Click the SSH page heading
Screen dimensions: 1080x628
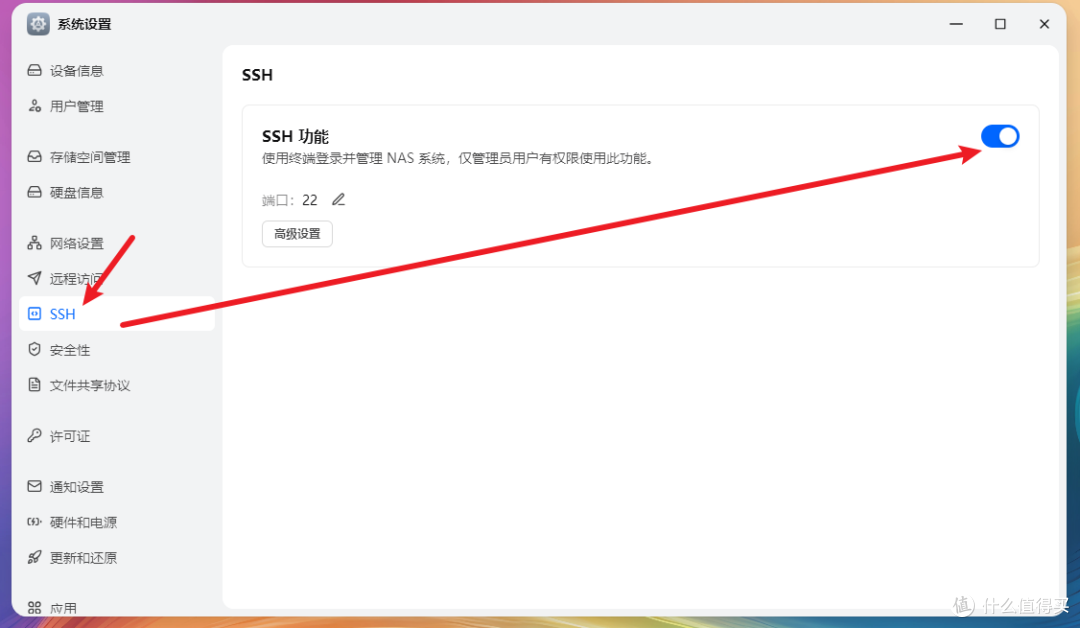click(257, 75)
